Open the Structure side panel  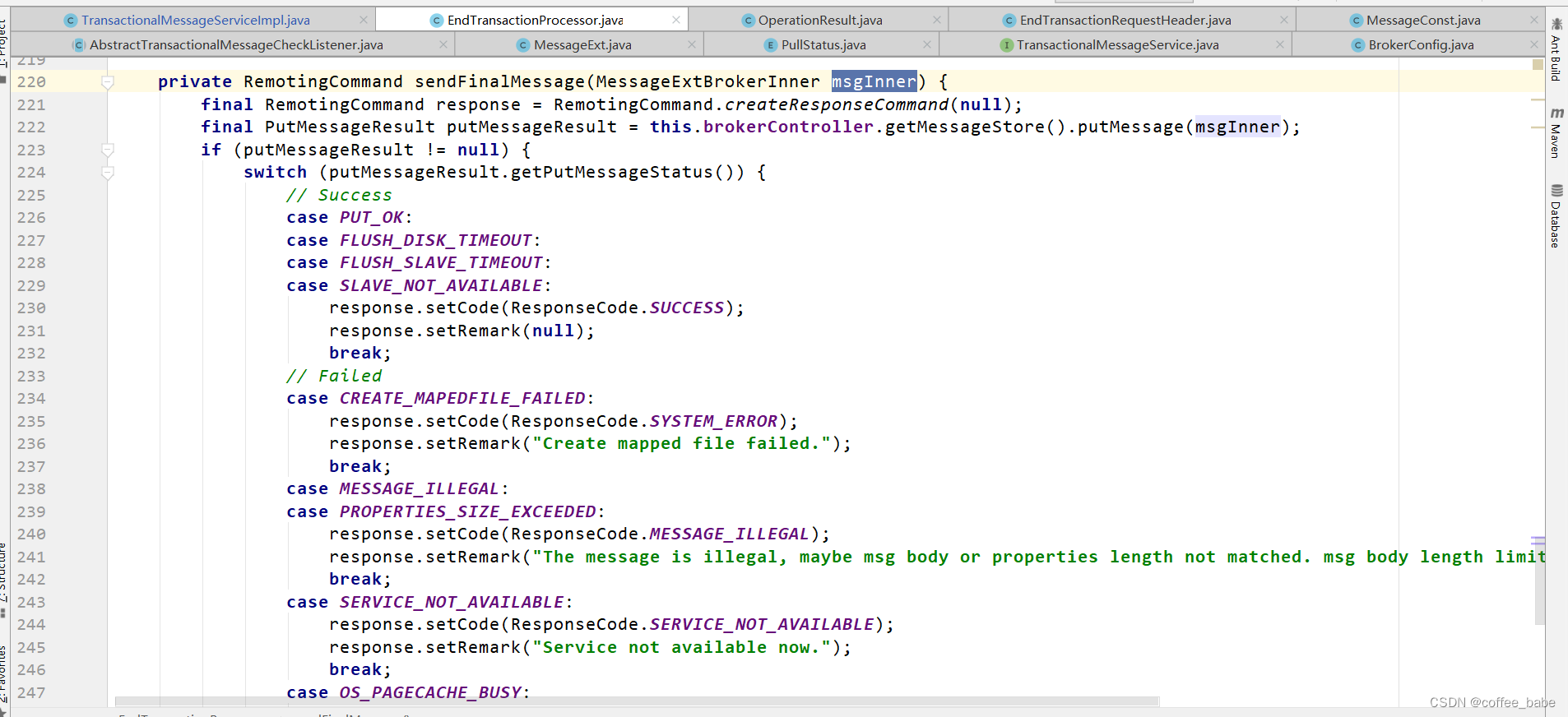coord(3,581)
